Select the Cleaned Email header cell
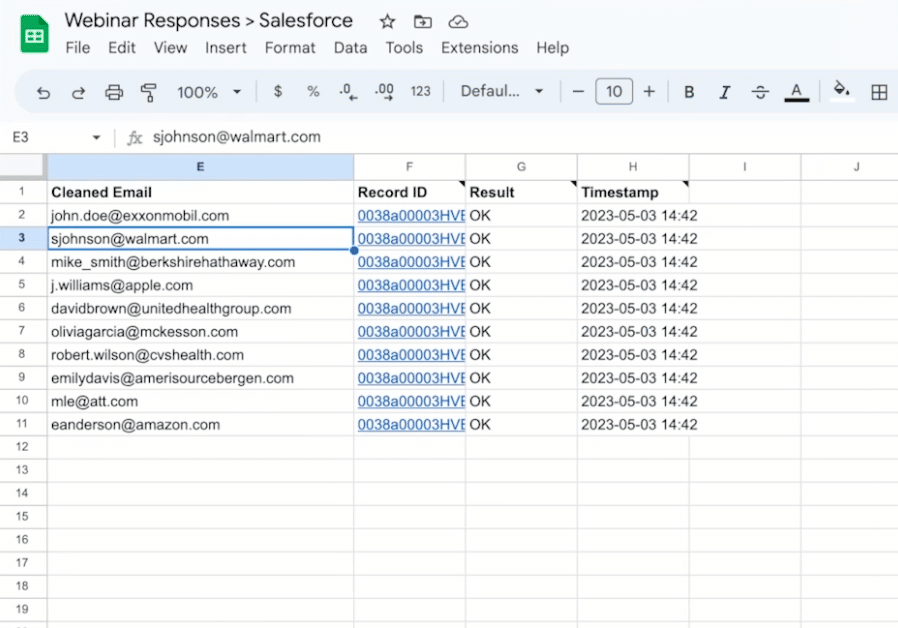Viewport: 898px width, 628px height. (200, 192)
